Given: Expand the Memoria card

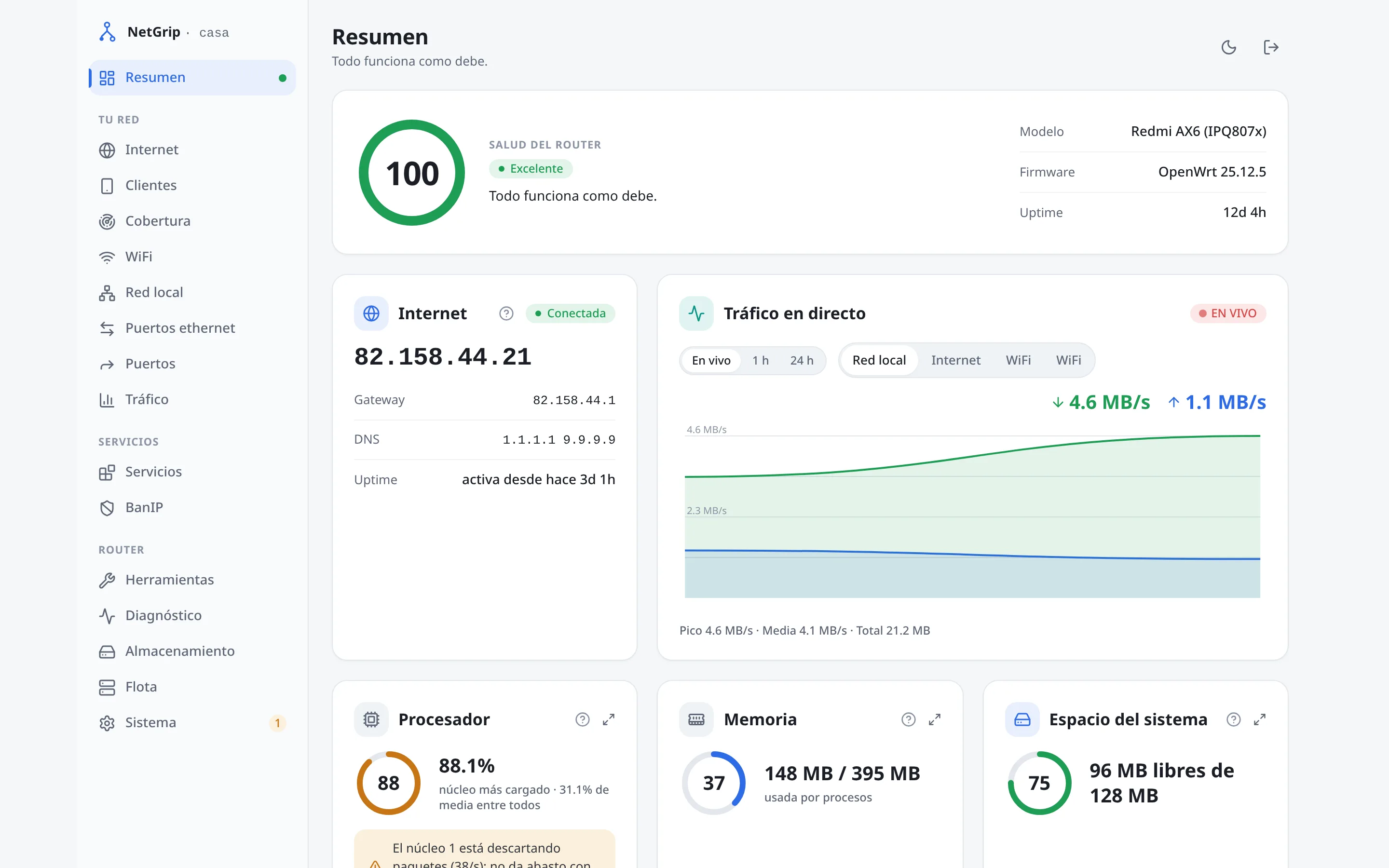Looking at the screenshot, I should coord(934,719).
